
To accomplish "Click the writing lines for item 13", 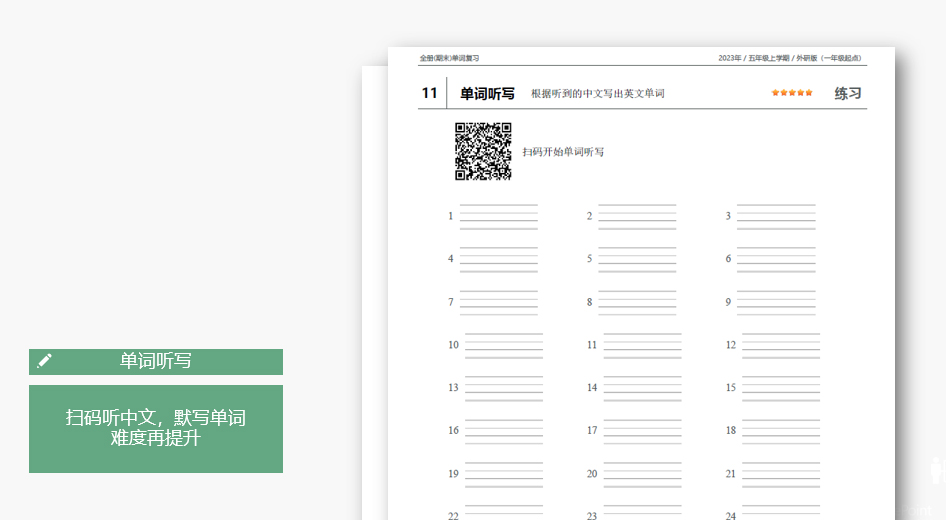I will [x=503, y=389].
